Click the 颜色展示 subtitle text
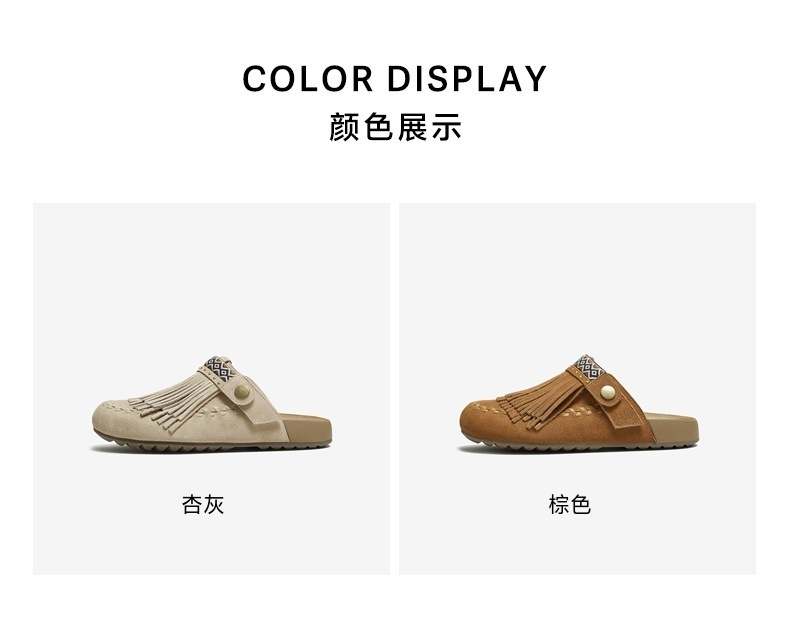The width and height of the screenshot is (790, 620). (x=394, y=127)
